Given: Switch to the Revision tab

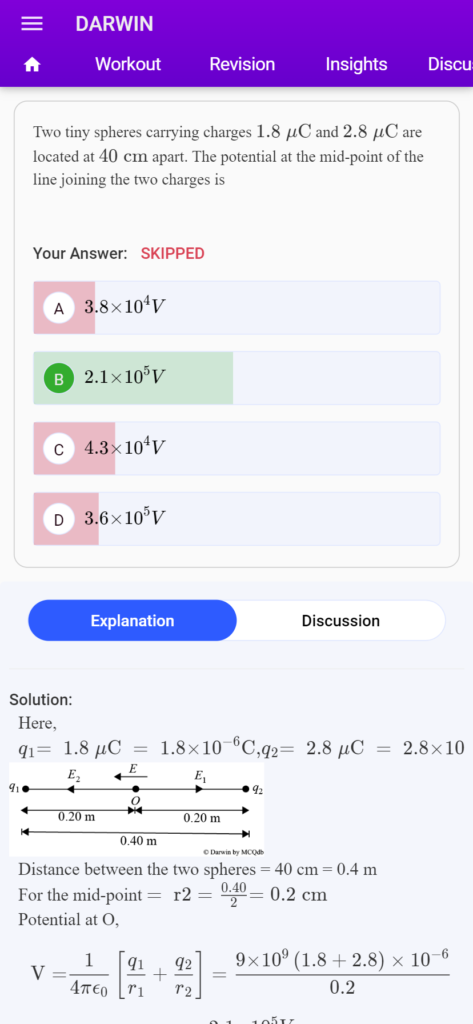Looking at the screenshot, I should [242, 65].
